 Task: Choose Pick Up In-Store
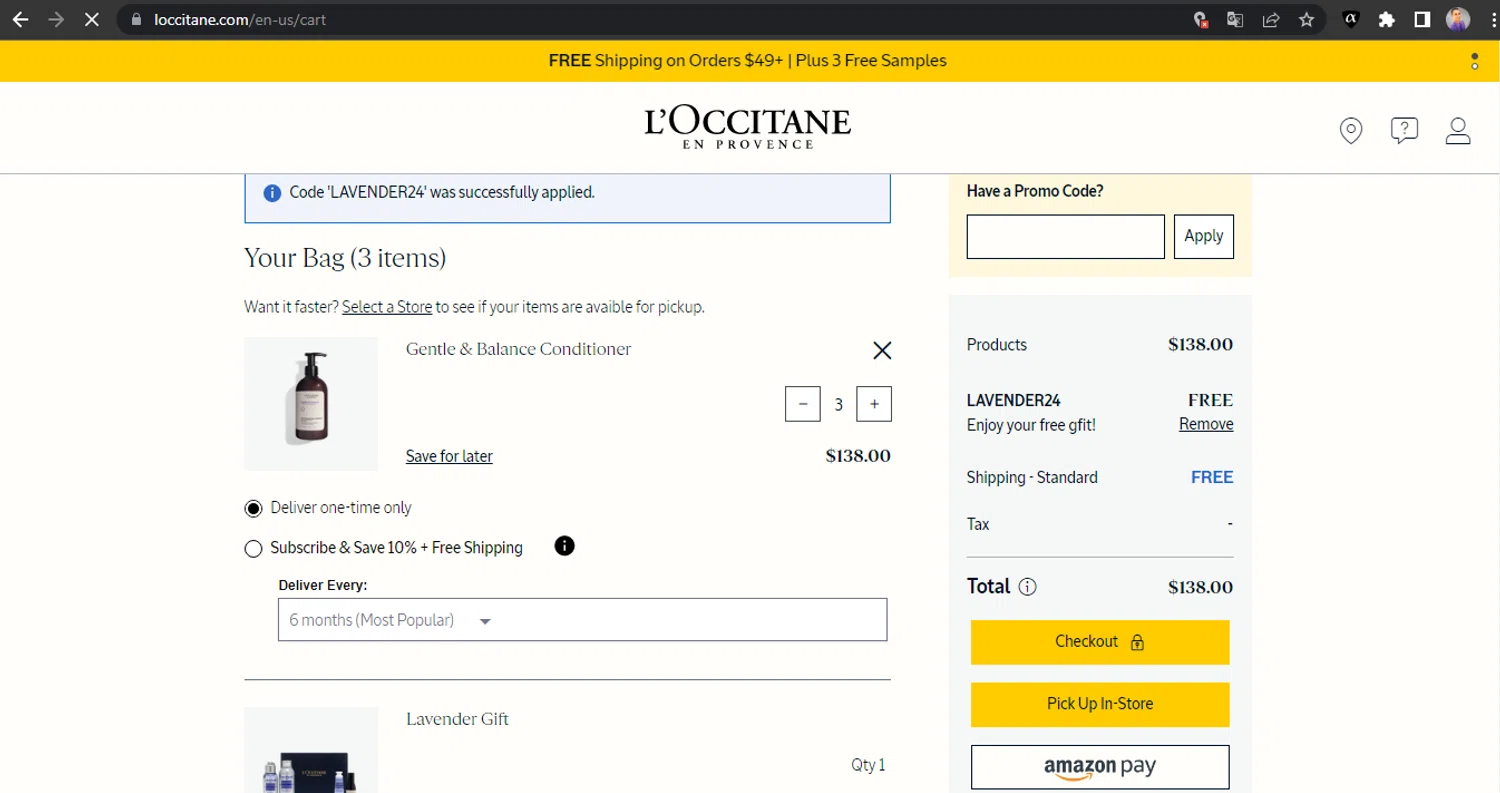click(1100, 704)
